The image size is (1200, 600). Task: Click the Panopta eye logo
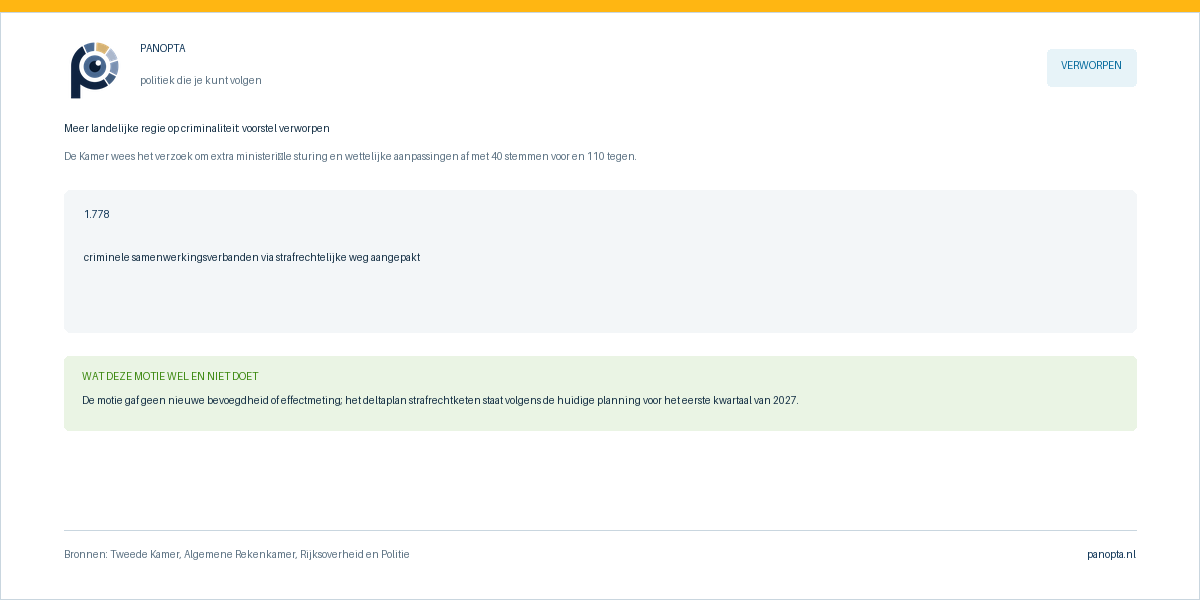point(95,70)
